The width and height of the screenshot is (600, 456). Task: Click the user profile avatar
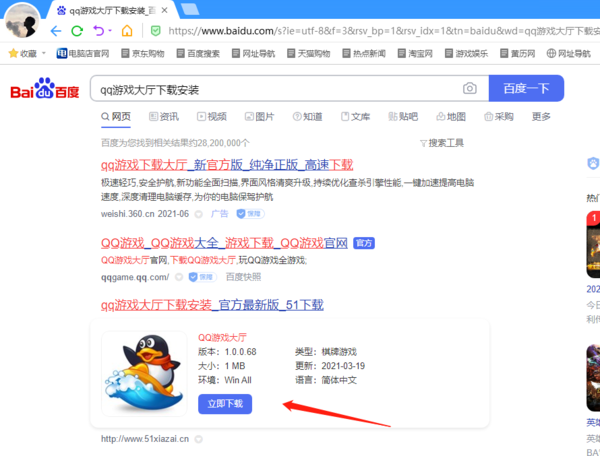[x=22, y=21]
